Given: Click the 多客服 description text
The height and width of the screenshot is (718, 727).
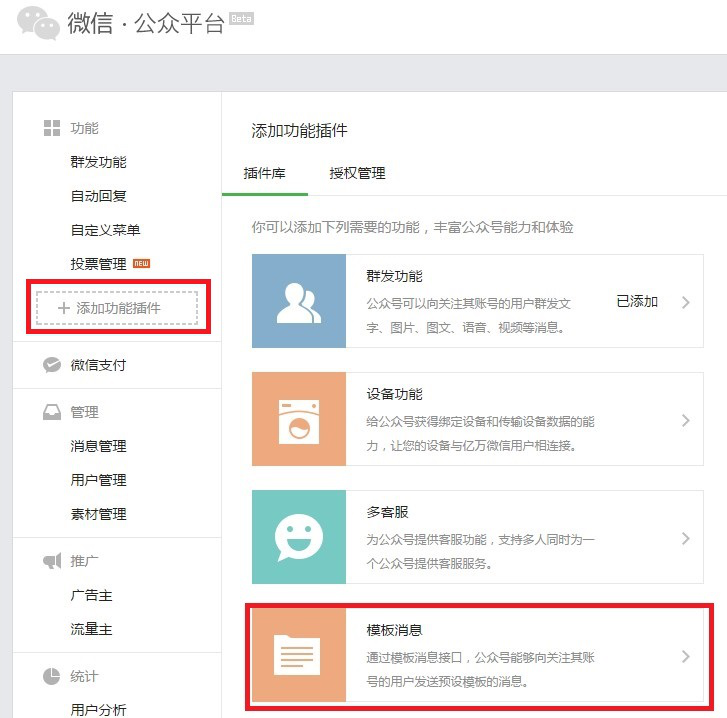Looking at the screenshot, I should 480,552.
